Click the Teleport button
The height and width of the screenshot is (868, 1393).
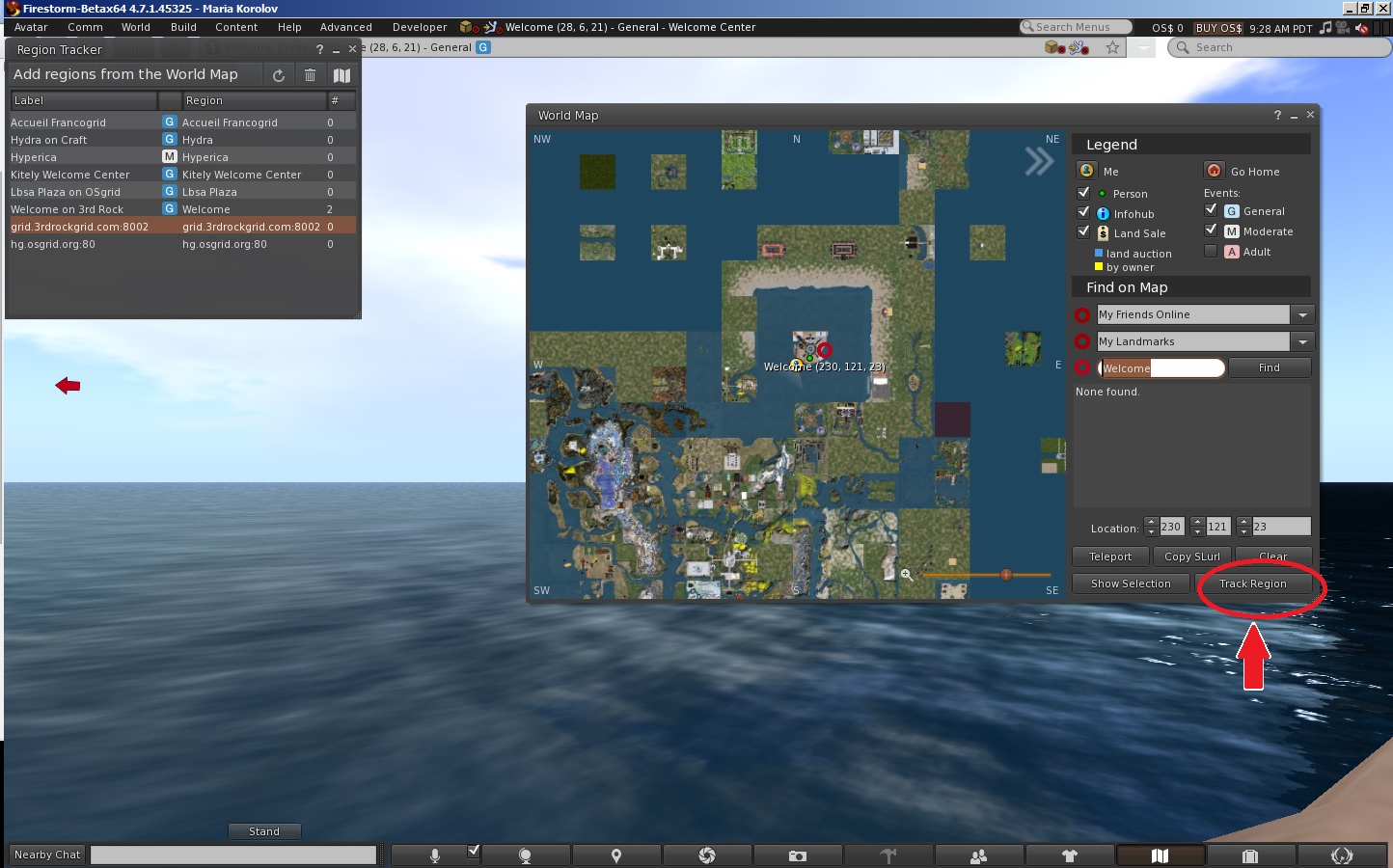(1110, 556)
